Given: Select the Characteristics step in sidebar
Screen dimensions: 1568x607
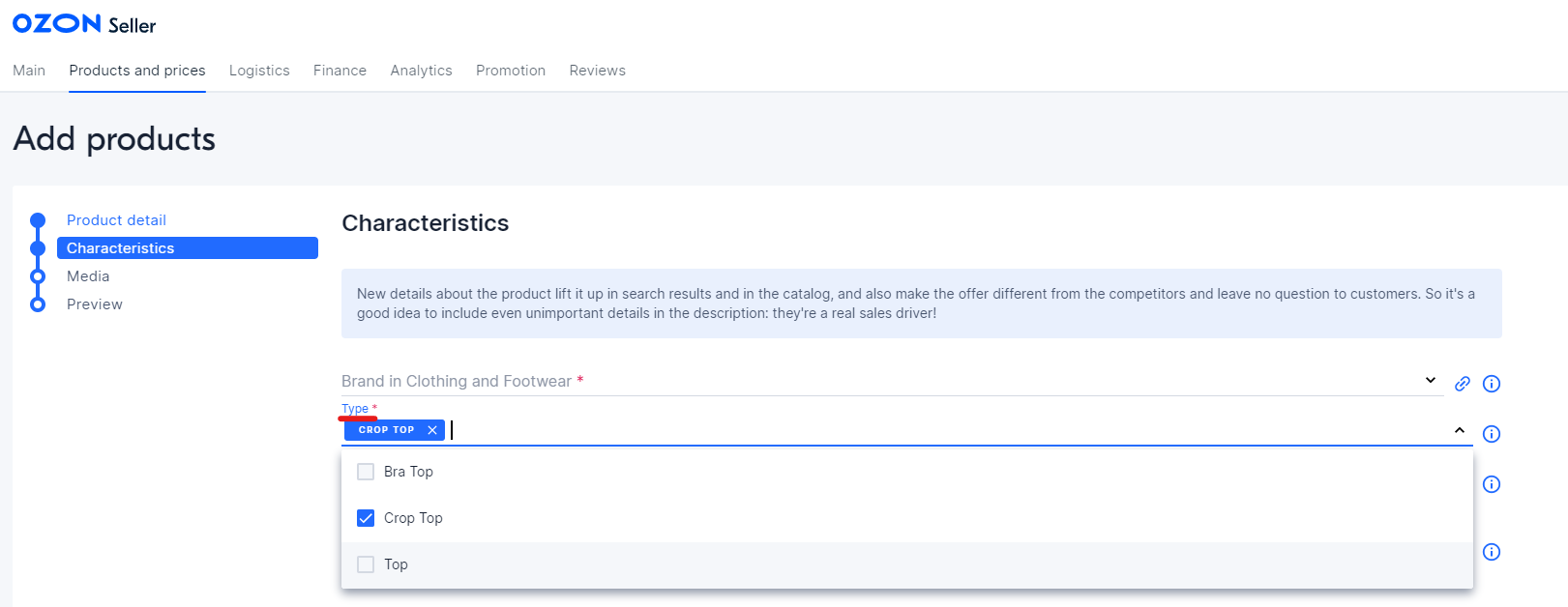Looking at the screenshot, I should click(187, 248).
